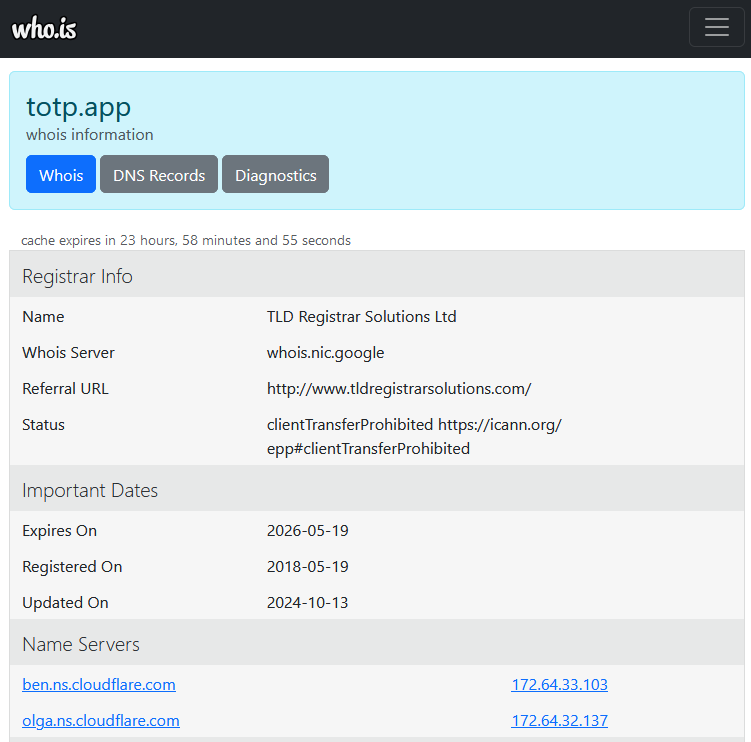The height and width of the screenshot is (742, 751).
Task: Click the 'Referral URL' row label
Action: point(65,389)
